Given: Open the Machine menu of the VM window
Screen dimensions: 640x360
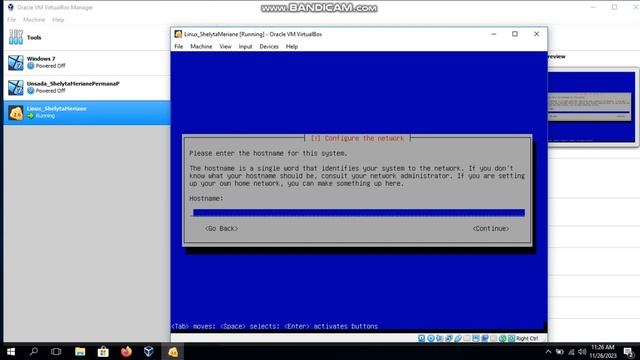Looking at the screenshot, I should [x=201, y=47].
